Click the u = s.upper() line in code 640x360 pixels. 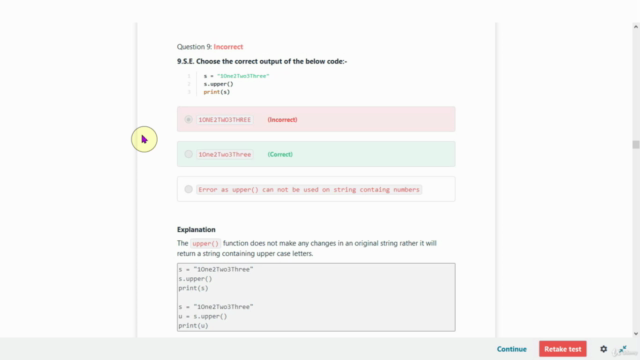click(202, 316)
